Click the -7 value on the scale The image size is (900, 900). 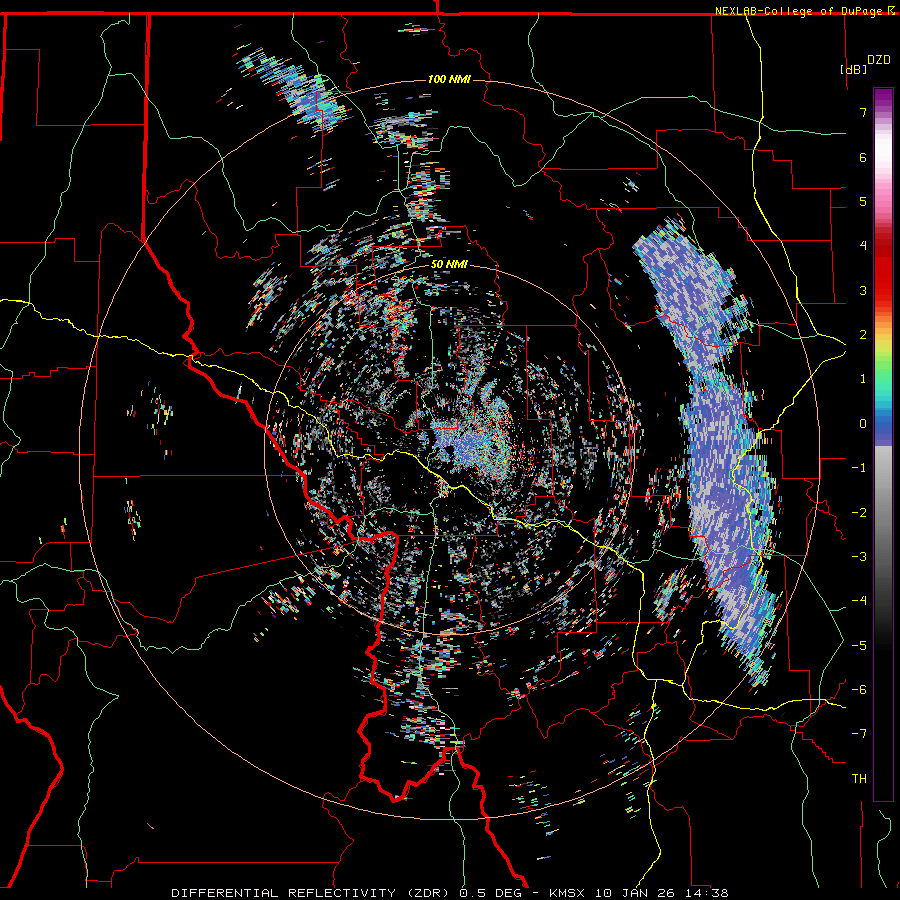pos(859,734)
